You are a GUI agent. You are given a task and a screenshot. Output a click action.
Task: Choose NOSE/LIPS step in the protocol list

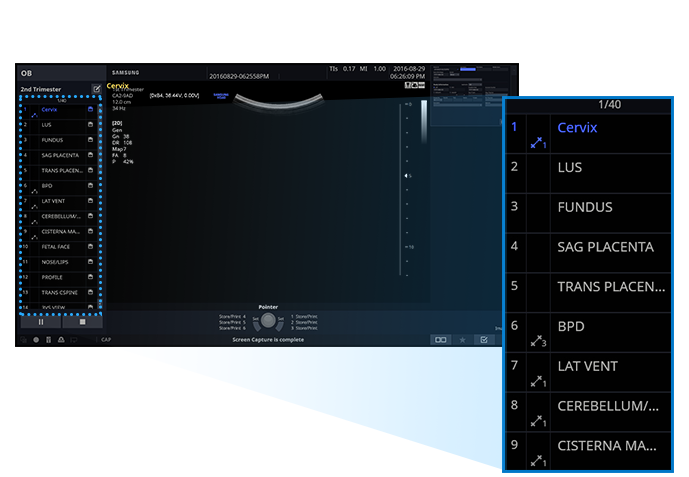point(55,261)
